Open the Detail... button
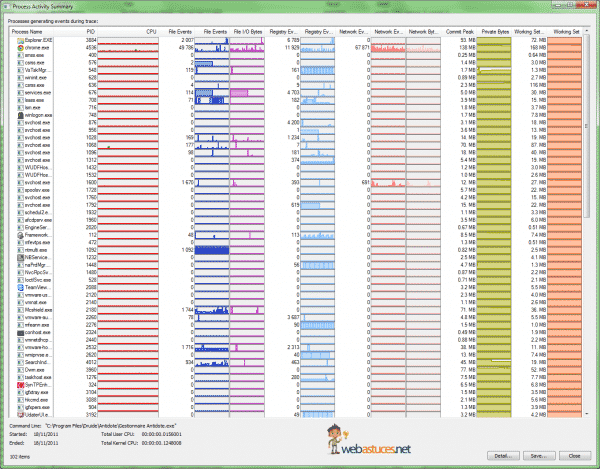Viewport: 600px width, 469px height. click(x=501, y=456)
